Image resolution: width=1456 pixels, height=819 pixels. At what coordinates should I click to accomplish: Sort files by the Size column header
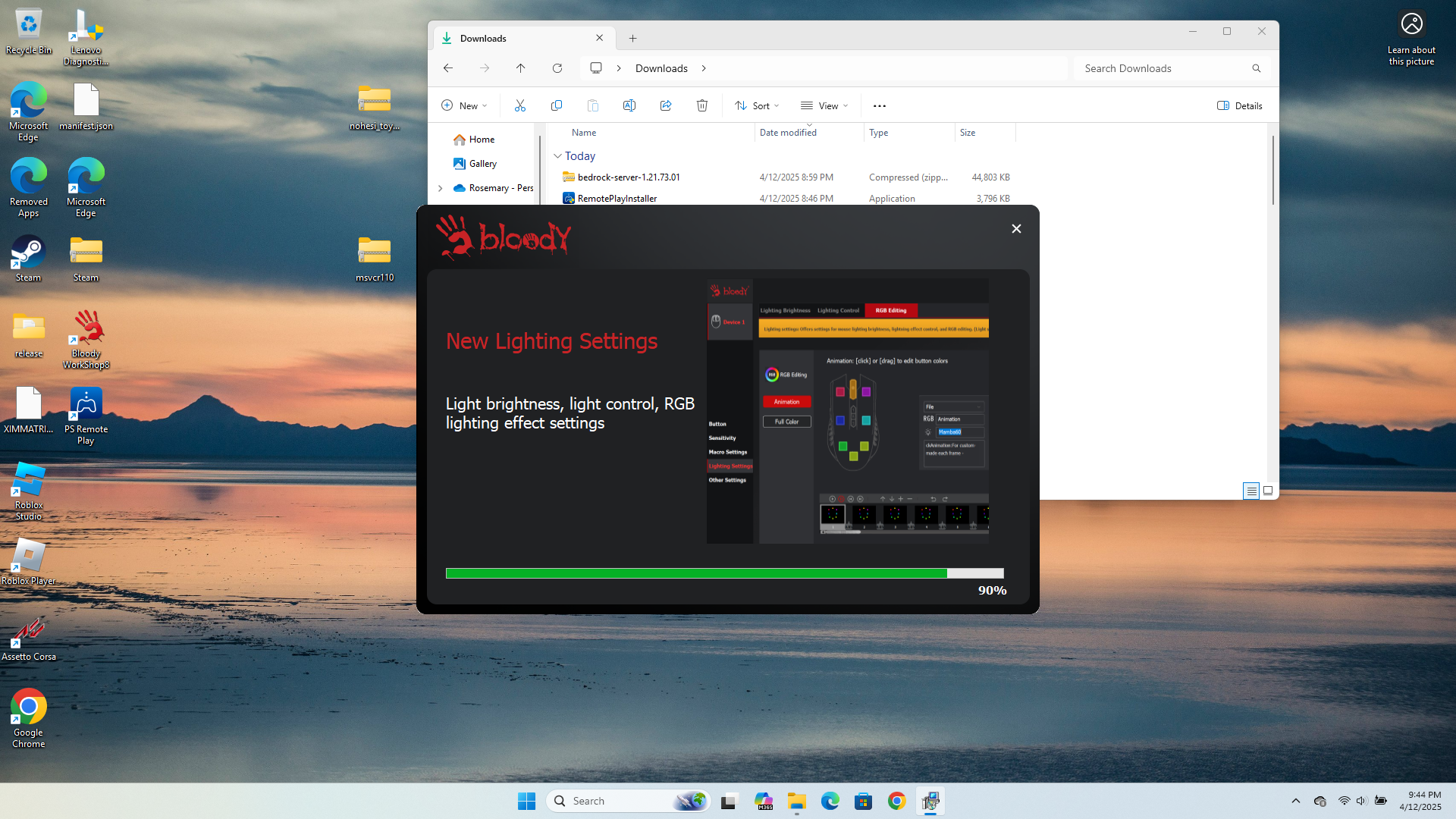pos(968,133)
